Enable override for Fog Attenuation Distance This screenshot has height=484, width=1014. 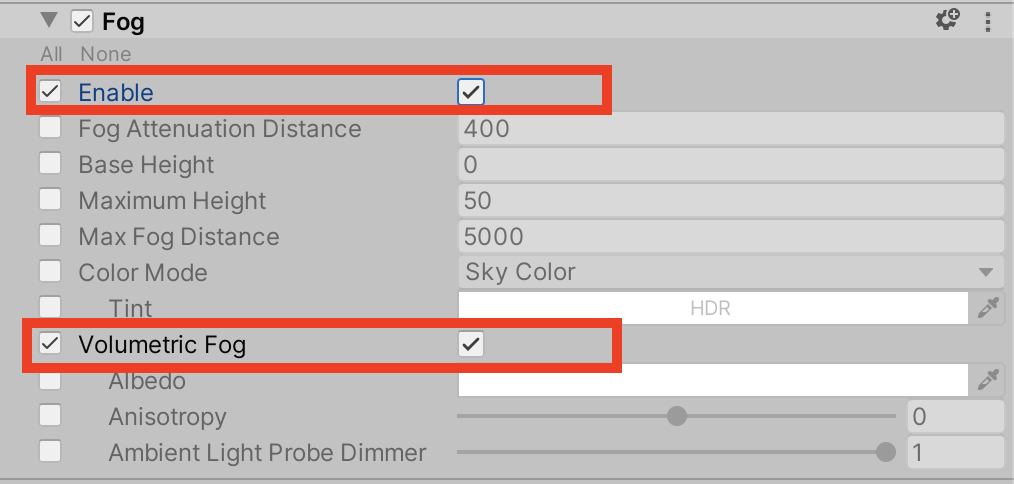pyautogui.click(x=50, y=128)
